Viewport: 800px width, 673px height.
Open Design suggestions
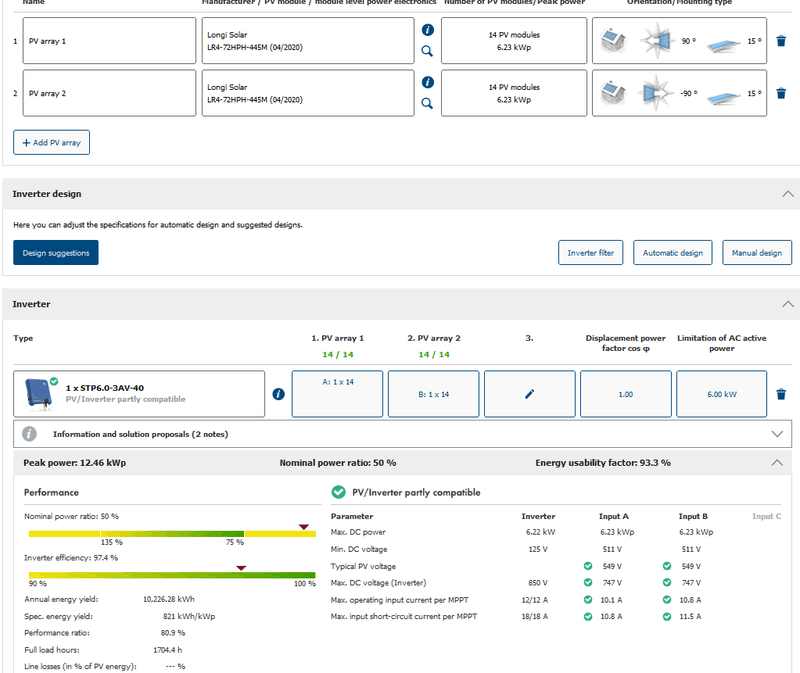[56, 253]
